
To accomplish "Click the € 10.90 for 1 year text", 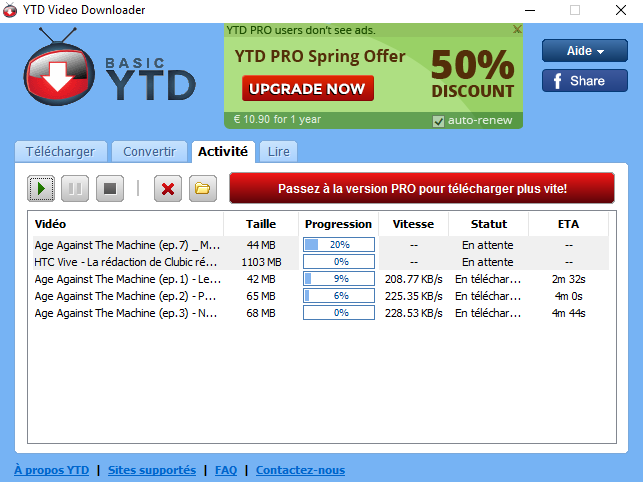I will point(277,119).
